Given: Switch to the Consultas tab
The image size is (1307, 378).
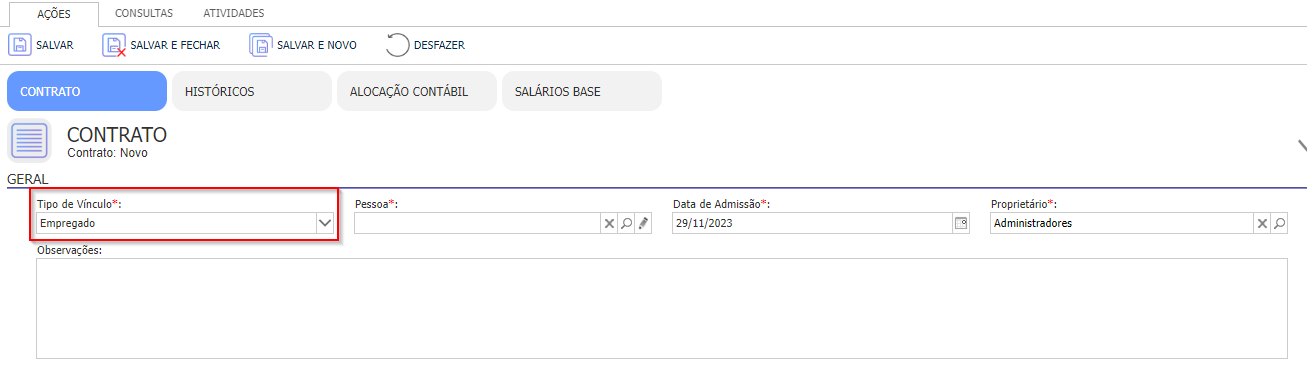Looking at the screenshot, I should [x=144, y=14].
